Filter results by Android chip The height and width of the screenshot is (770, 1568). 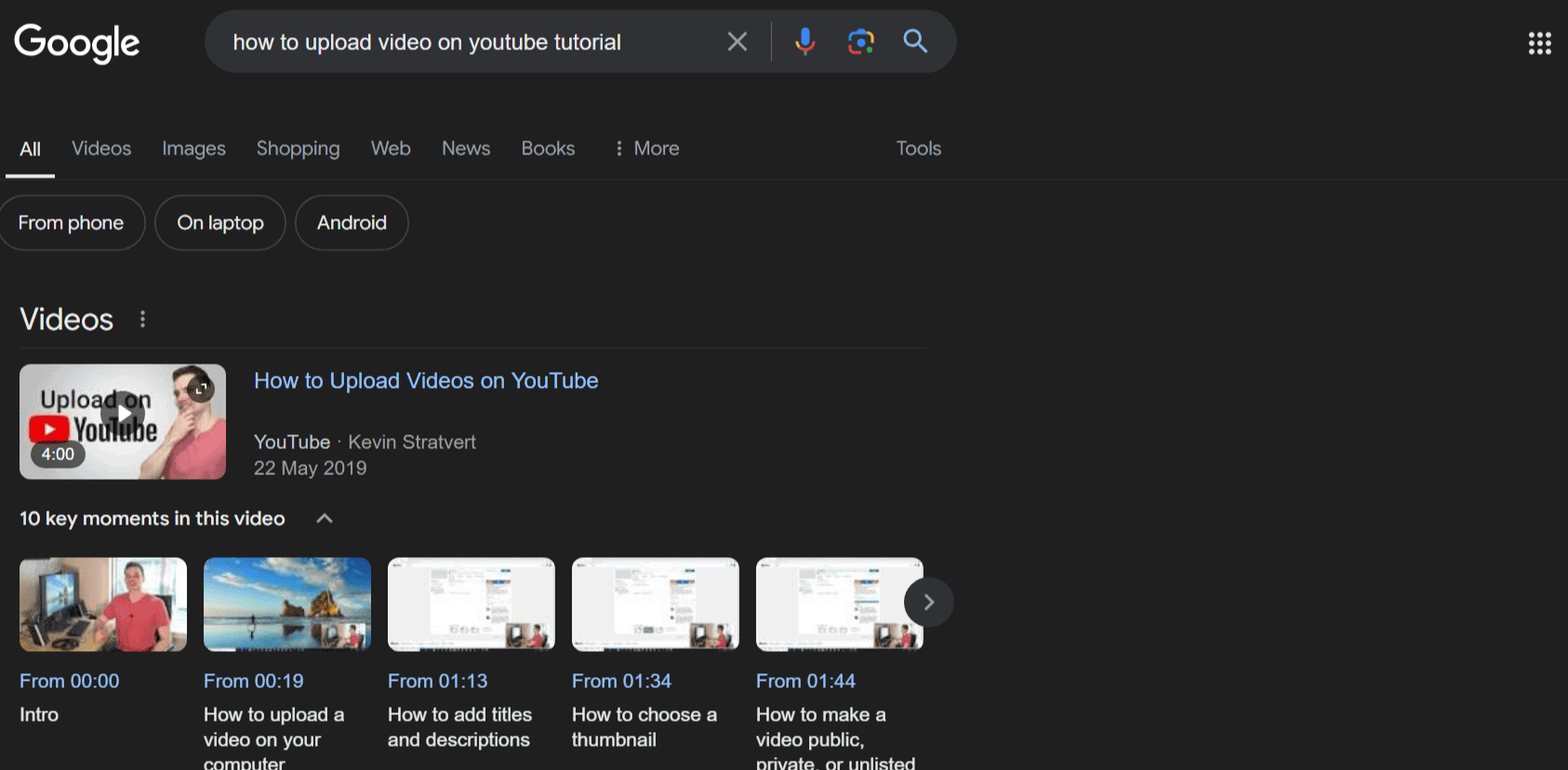click(x=352, y=223)
